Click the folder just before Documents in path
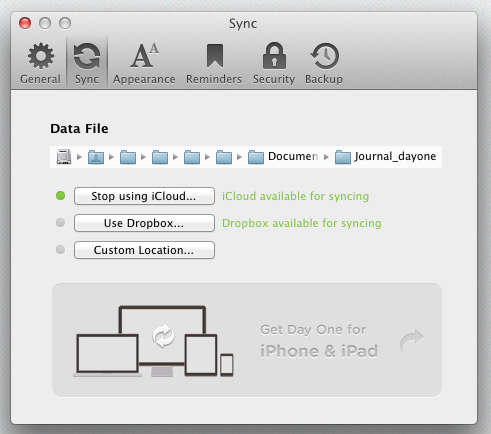Image resolution: width=491 pixels, height=434 pixels. coord(224,157)
